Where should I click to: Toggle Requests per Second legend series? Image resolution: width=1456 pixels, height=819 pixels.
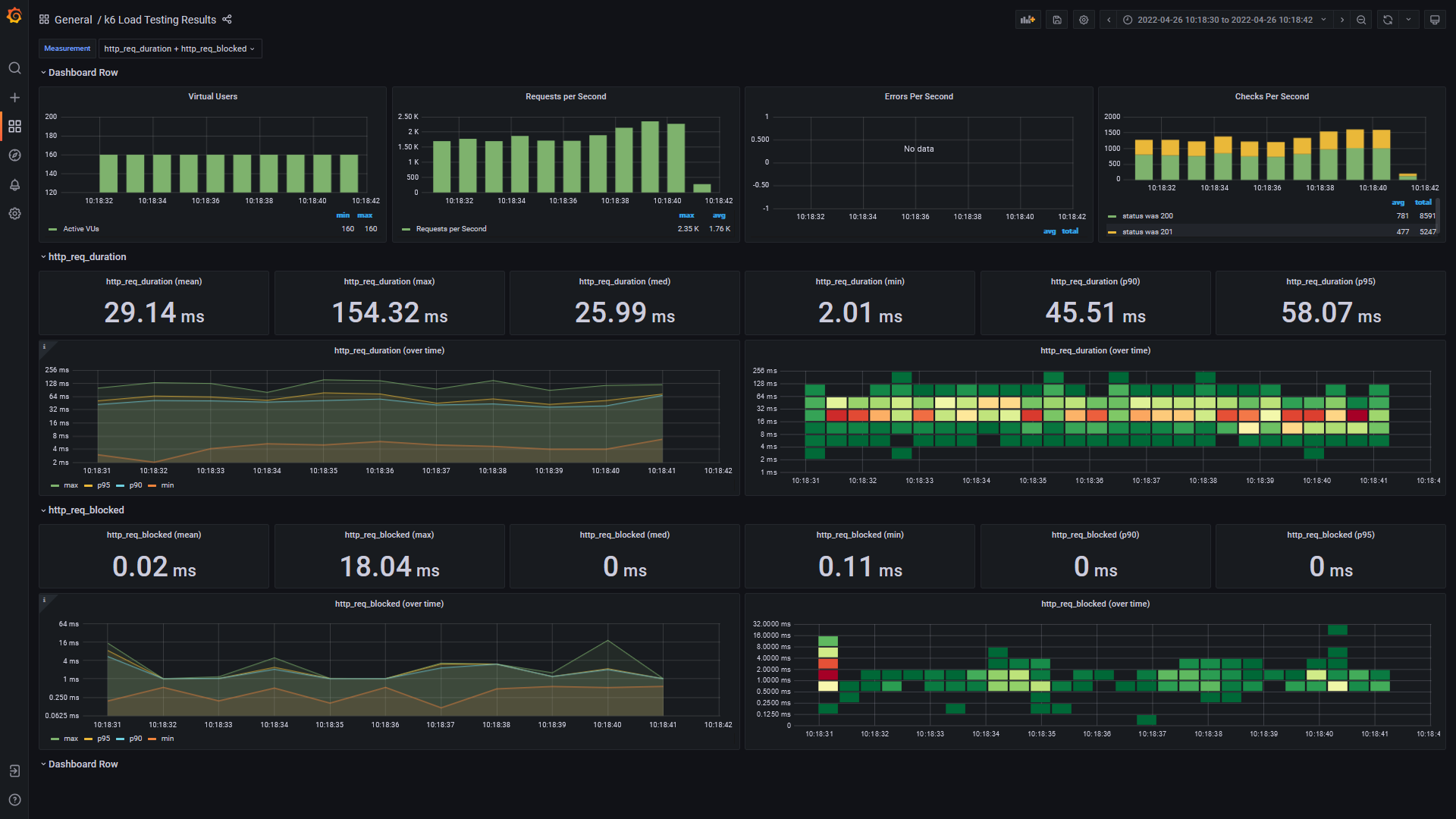451,229
